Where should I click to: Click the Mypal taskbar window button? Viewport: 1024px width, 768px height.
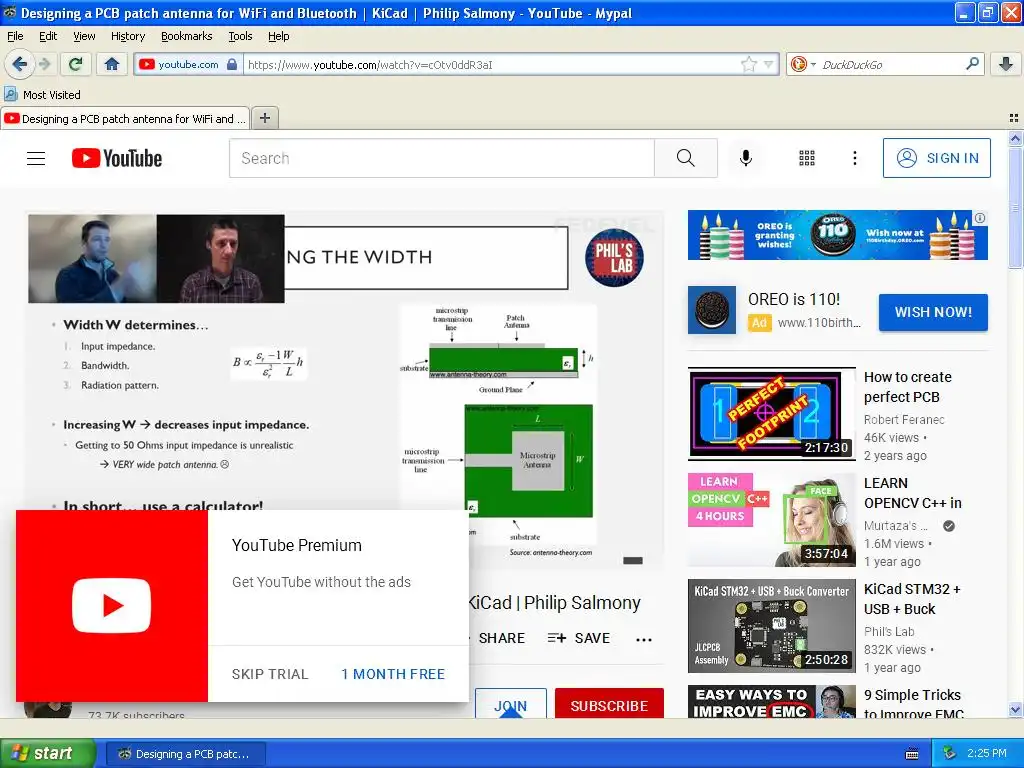pyautogui.click(x=185, y=754)
